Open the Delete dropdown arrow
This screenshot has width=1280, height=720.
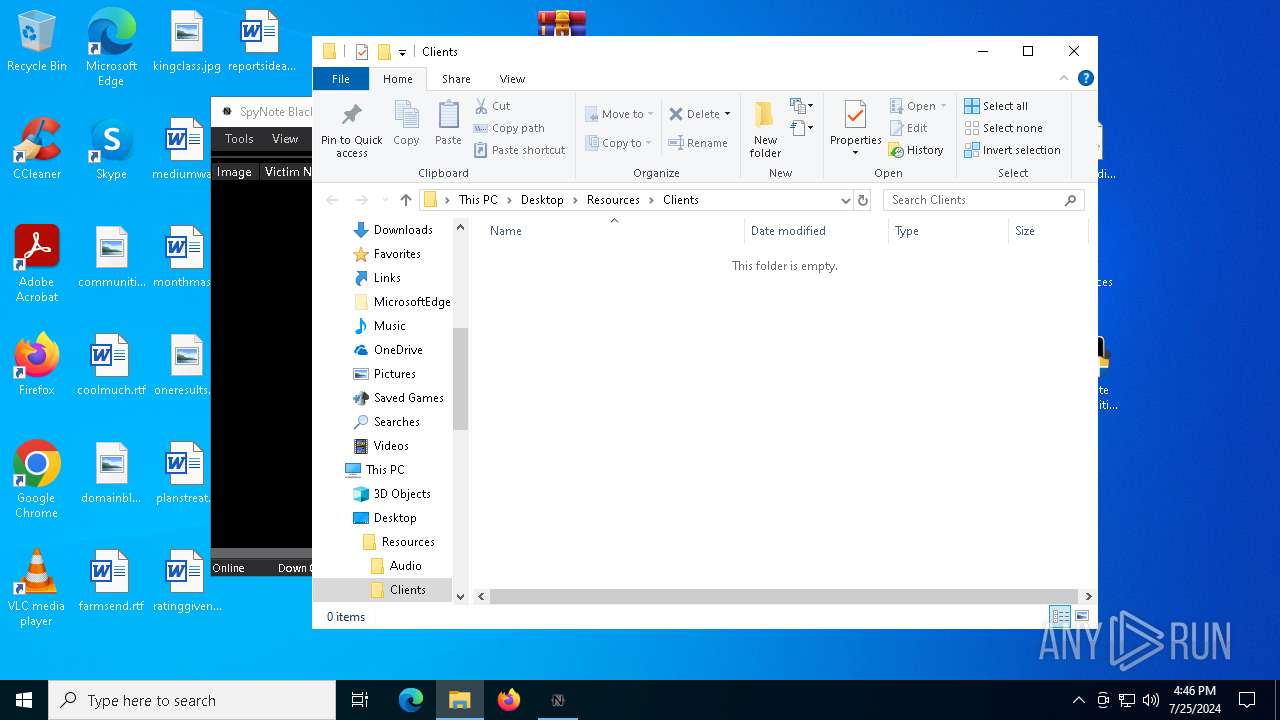coord(727,114)
